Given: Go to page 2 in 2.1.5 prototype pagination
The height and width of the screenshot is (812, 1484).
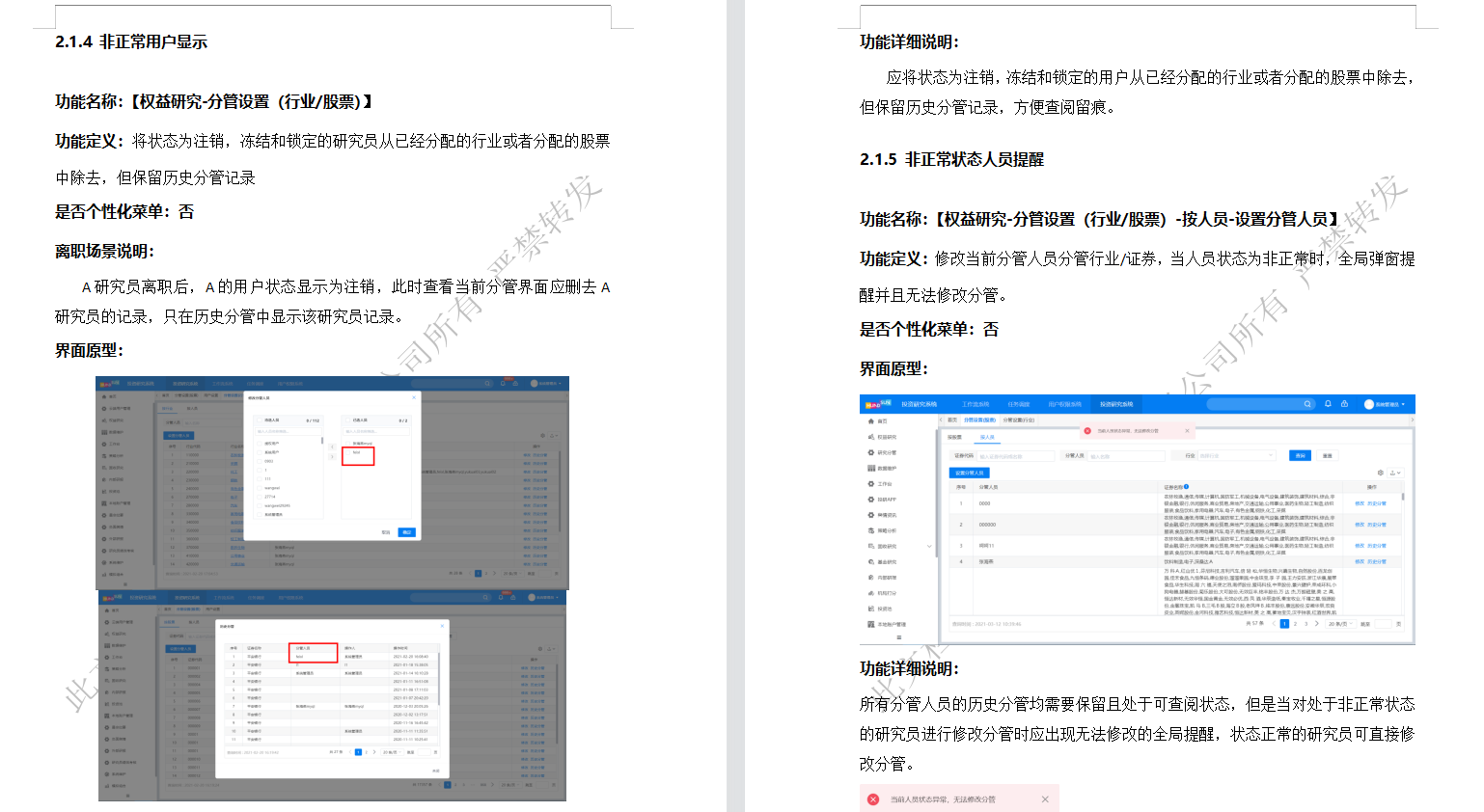Looking at the screenshot, I should (1295, 624).
